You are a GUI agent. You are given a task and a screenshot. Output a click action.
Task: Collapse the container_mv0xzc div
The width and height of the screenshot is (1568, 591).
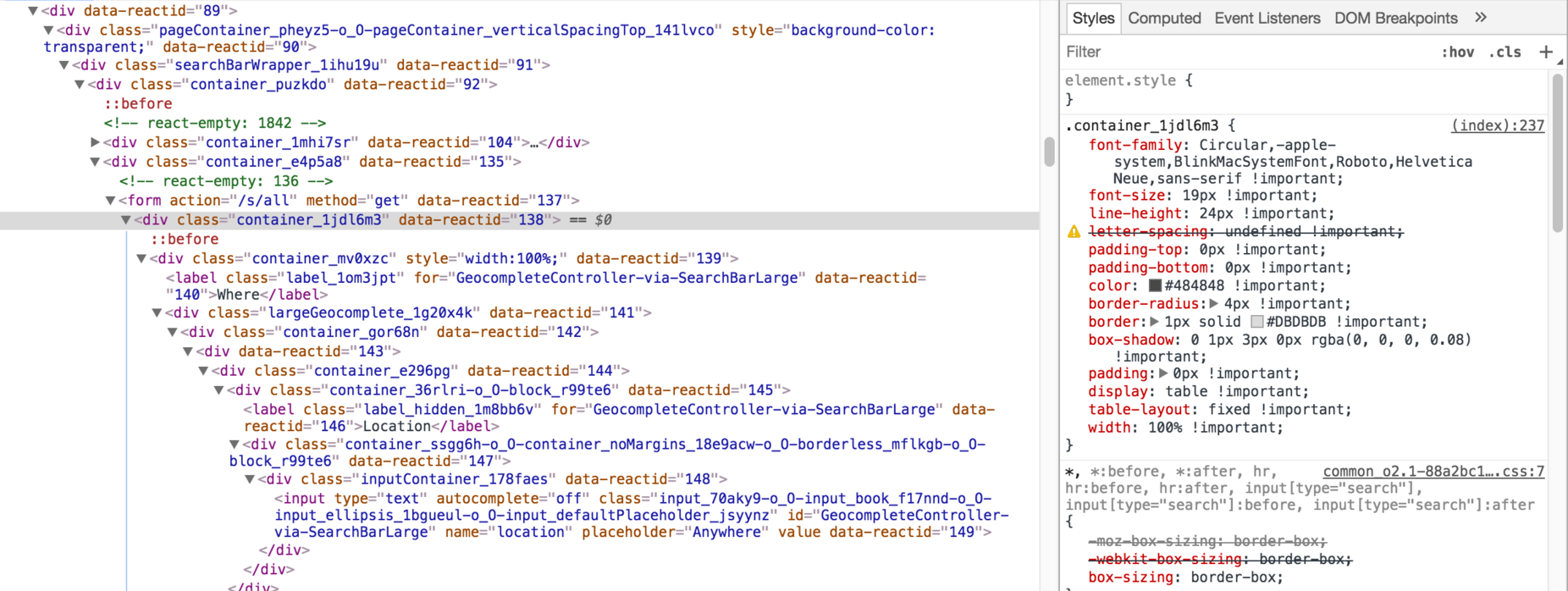(141, 258)
